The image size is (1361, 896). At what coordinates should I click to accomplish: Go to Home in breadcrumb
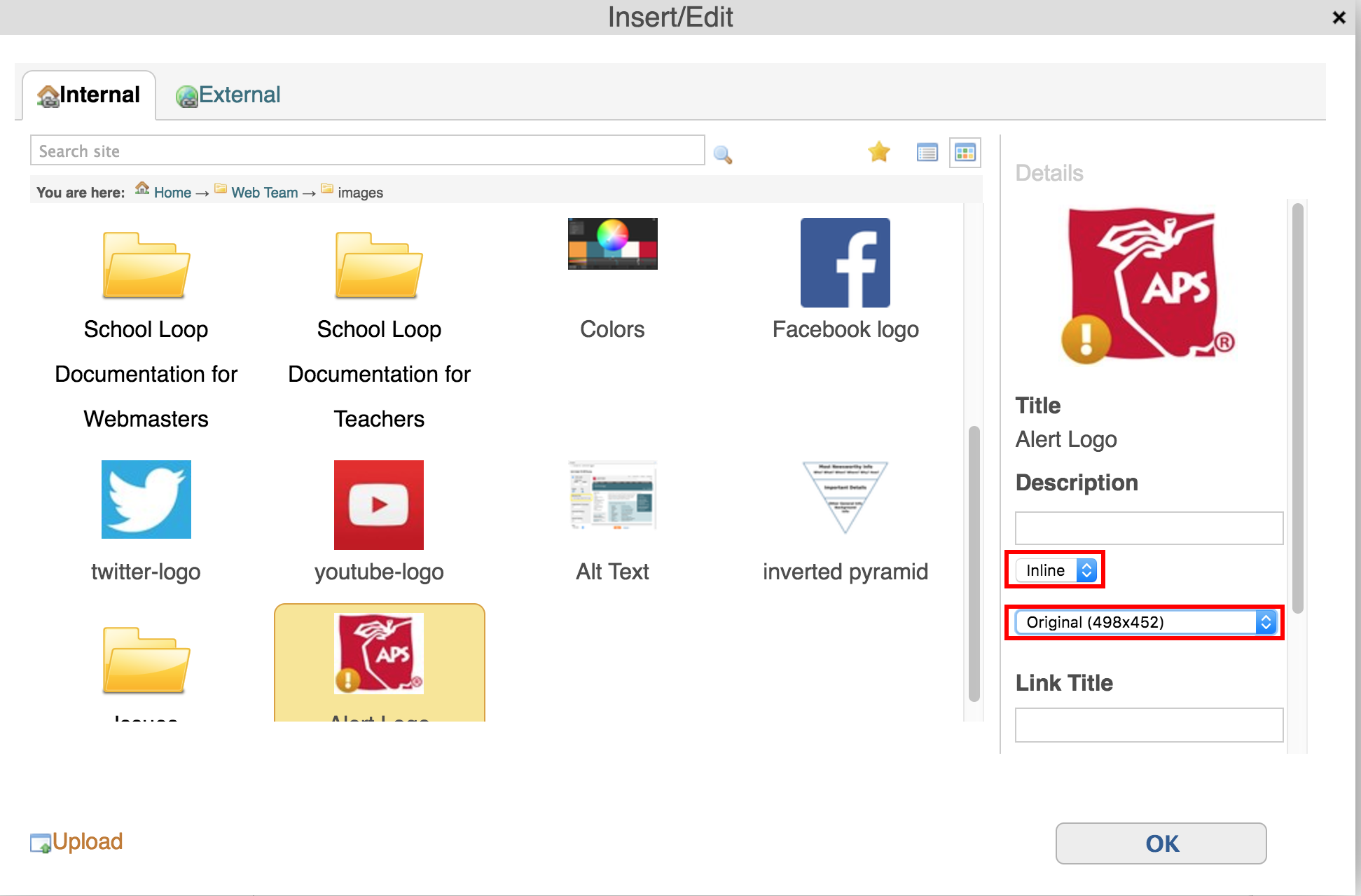172,193
